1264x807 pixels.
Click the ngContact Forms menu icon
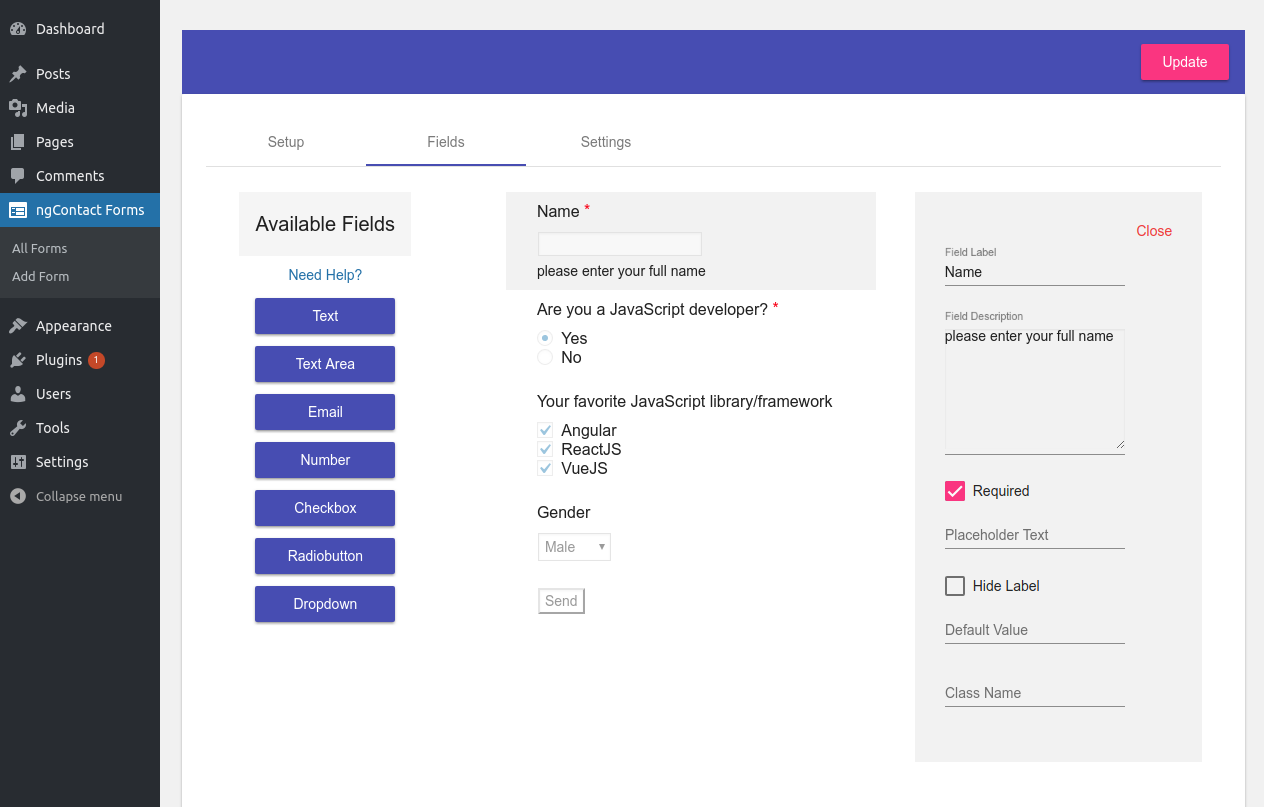(18, 210)
